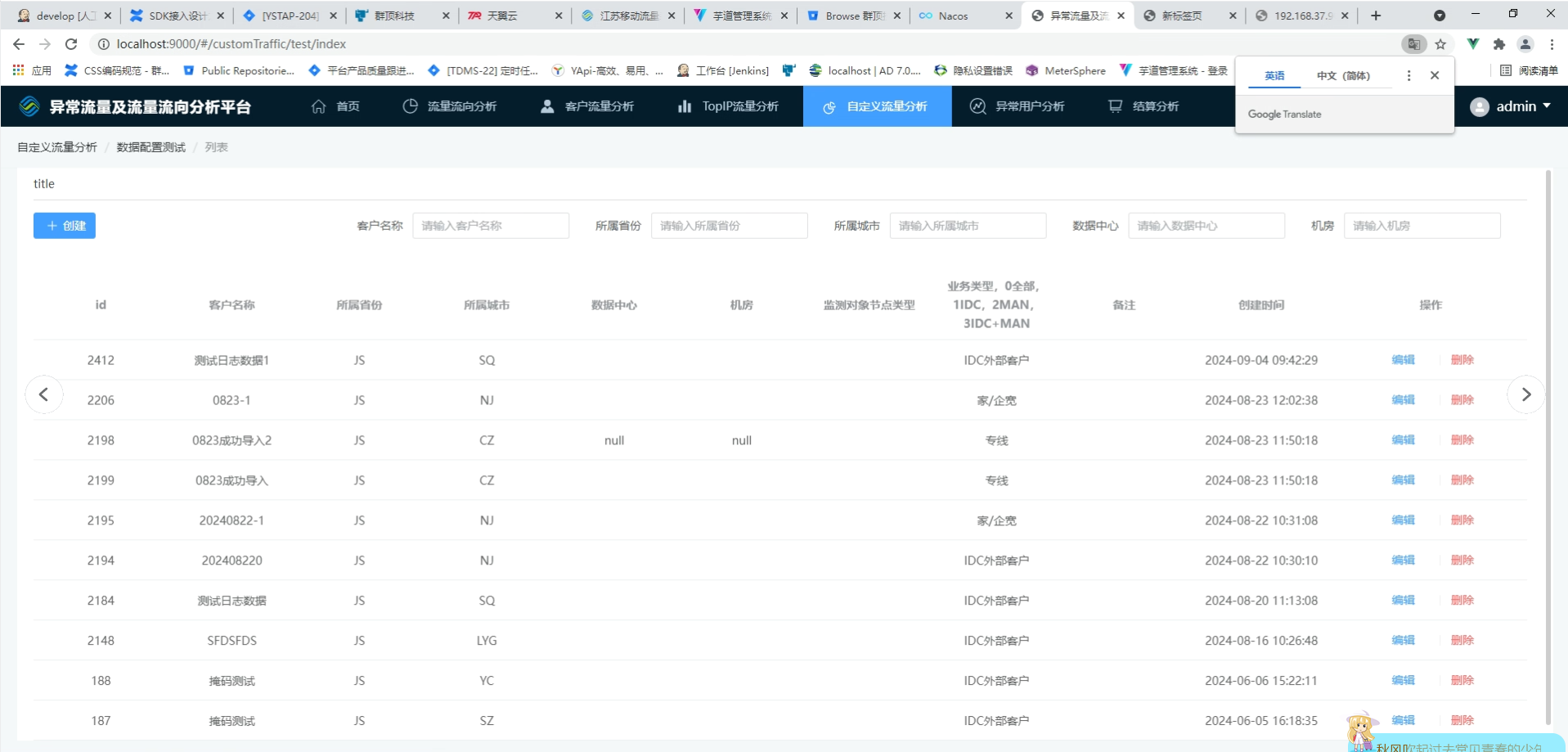Reload the page with the refresh icon
1568x752 pixels.
(71, 44)
